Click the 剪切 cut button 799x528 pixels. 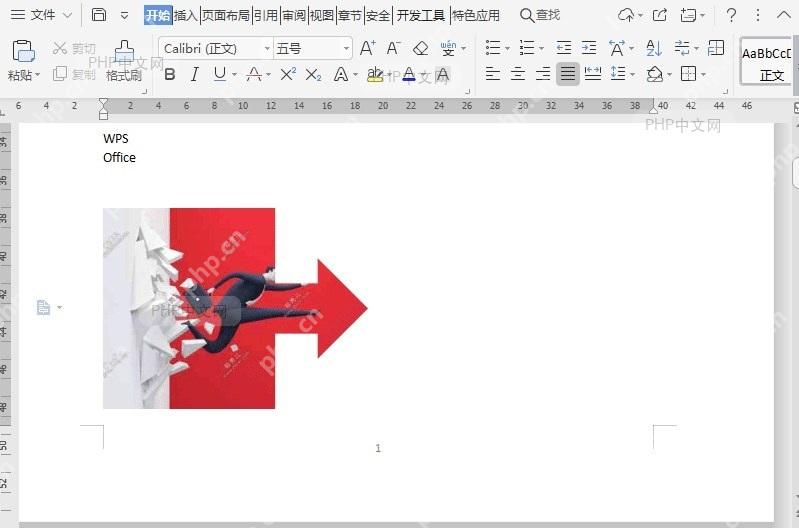pos(74,48)
